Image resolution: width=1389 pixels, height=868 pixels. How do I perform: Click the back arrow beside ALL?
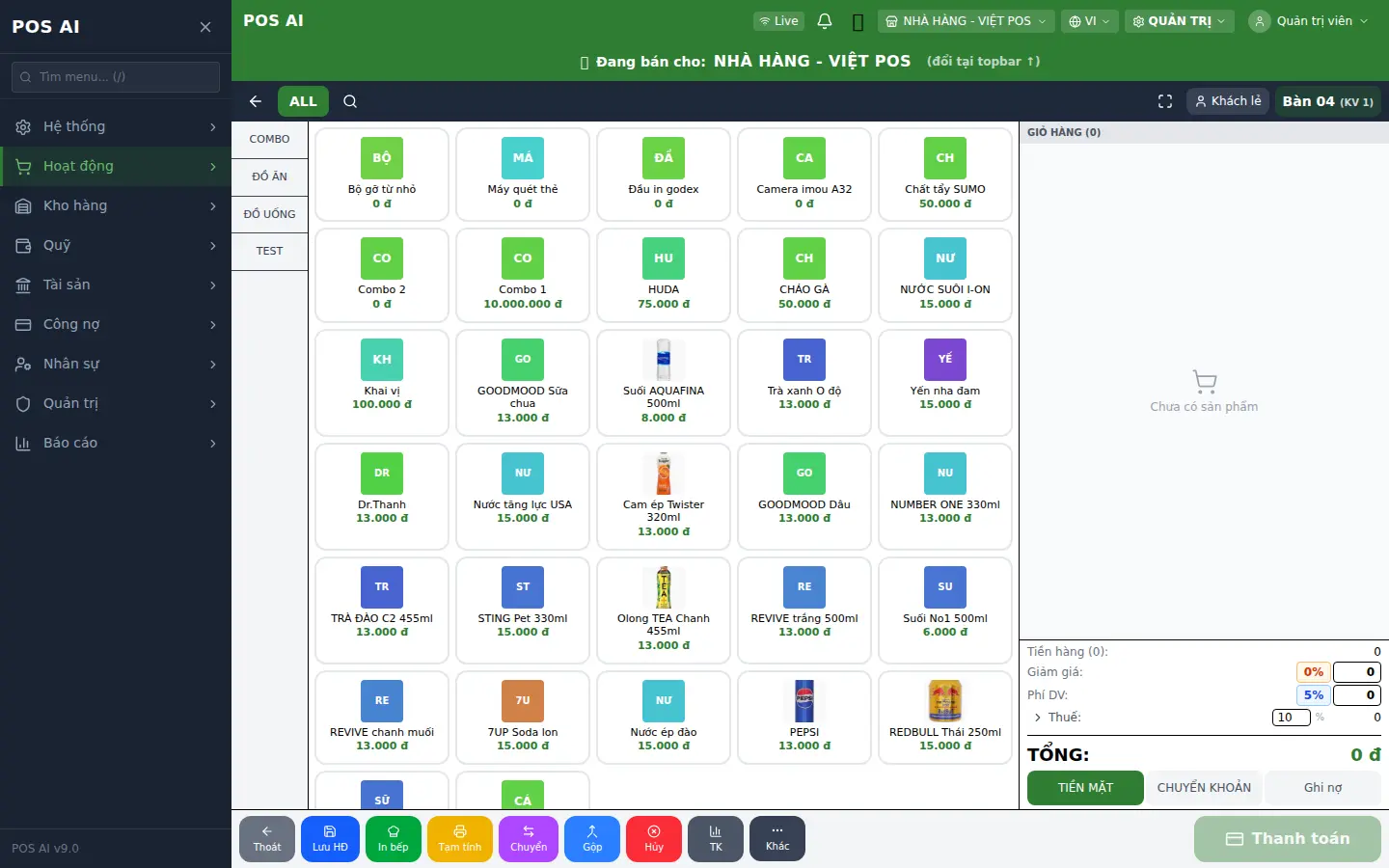(x=256, y=101)
